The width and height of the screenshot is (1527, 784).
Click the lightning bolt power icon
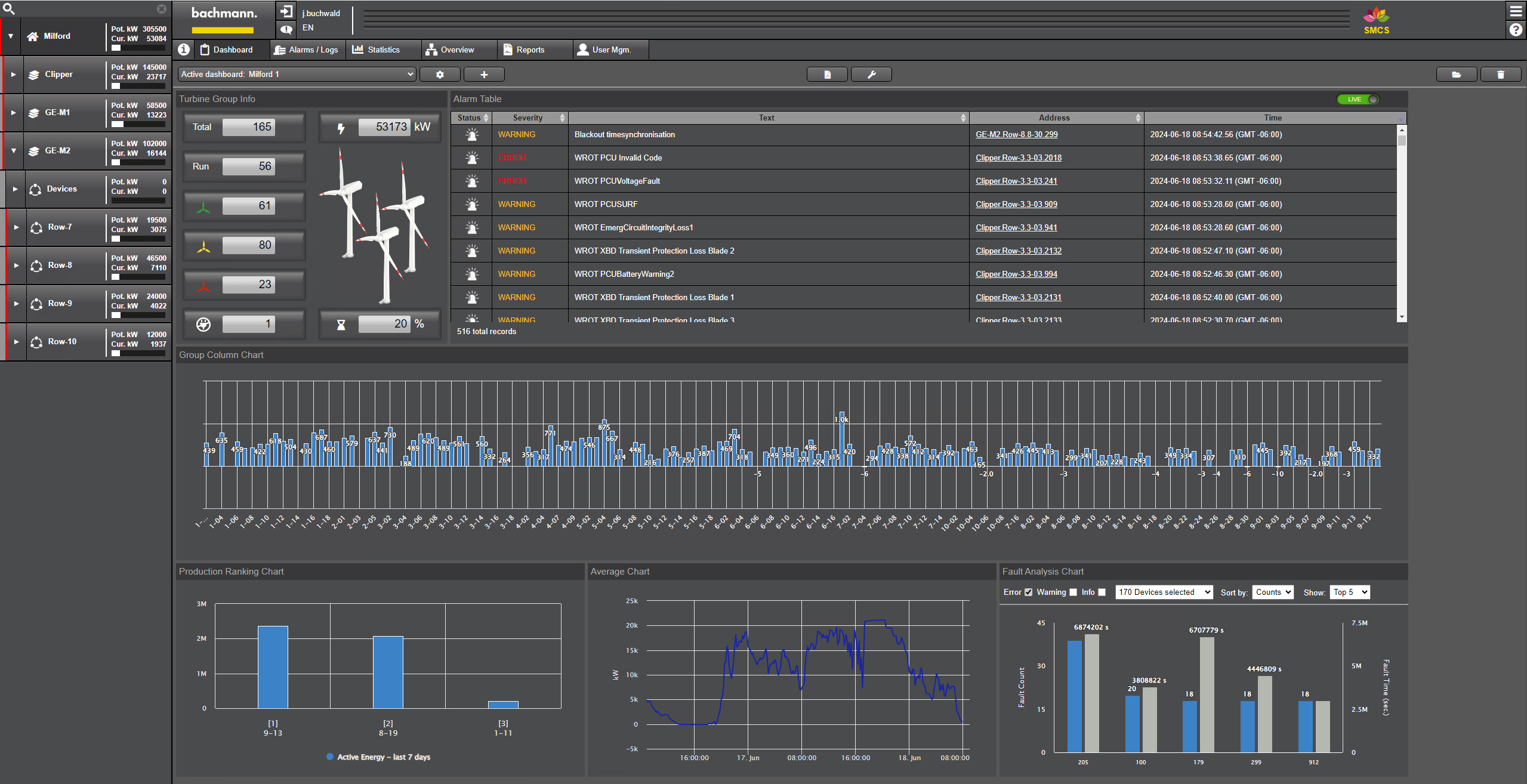coord(341,128)
